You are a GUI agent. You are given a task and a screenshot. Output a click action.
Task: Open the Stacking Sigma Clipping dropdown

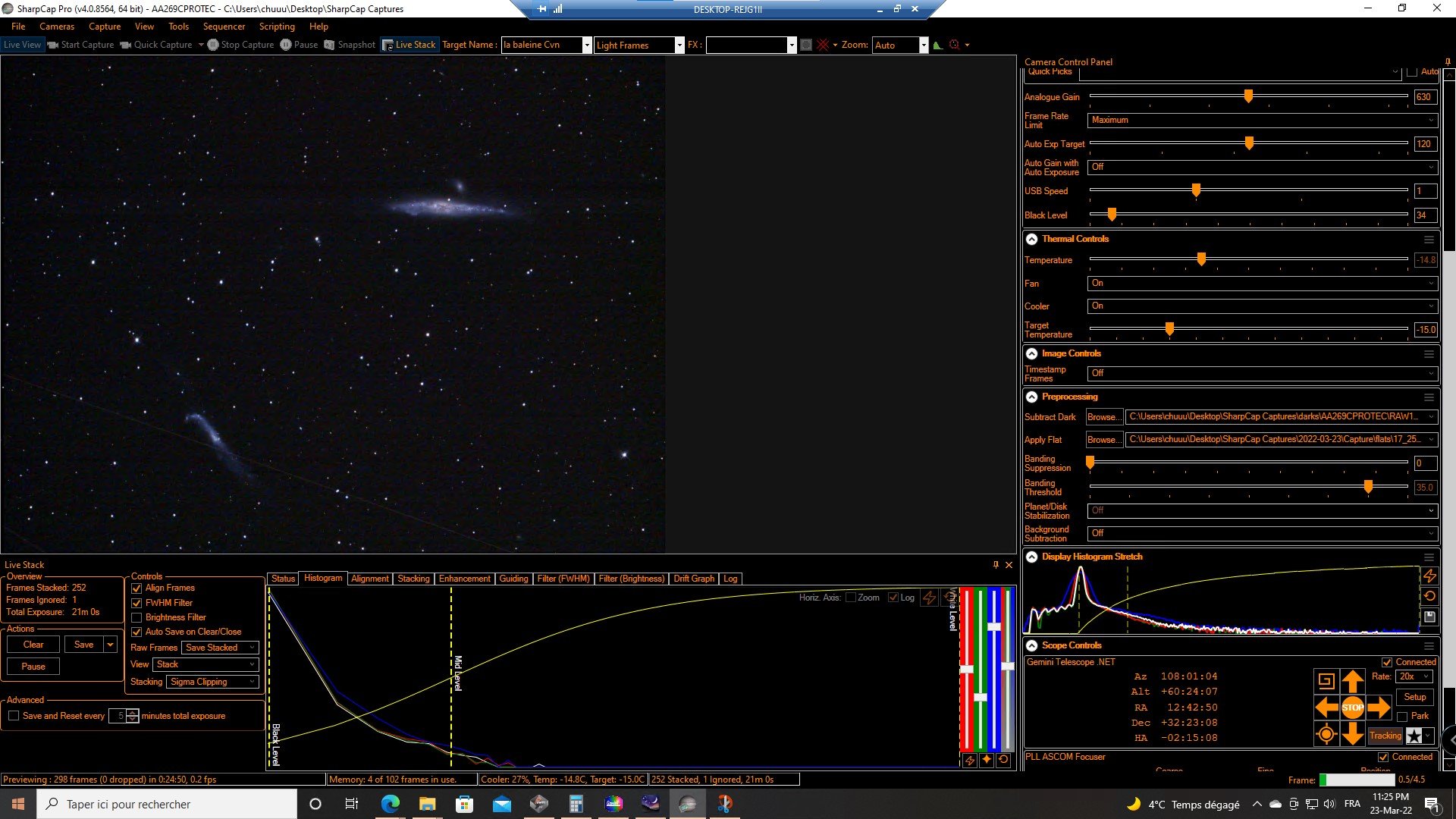[x=212, y=682]
